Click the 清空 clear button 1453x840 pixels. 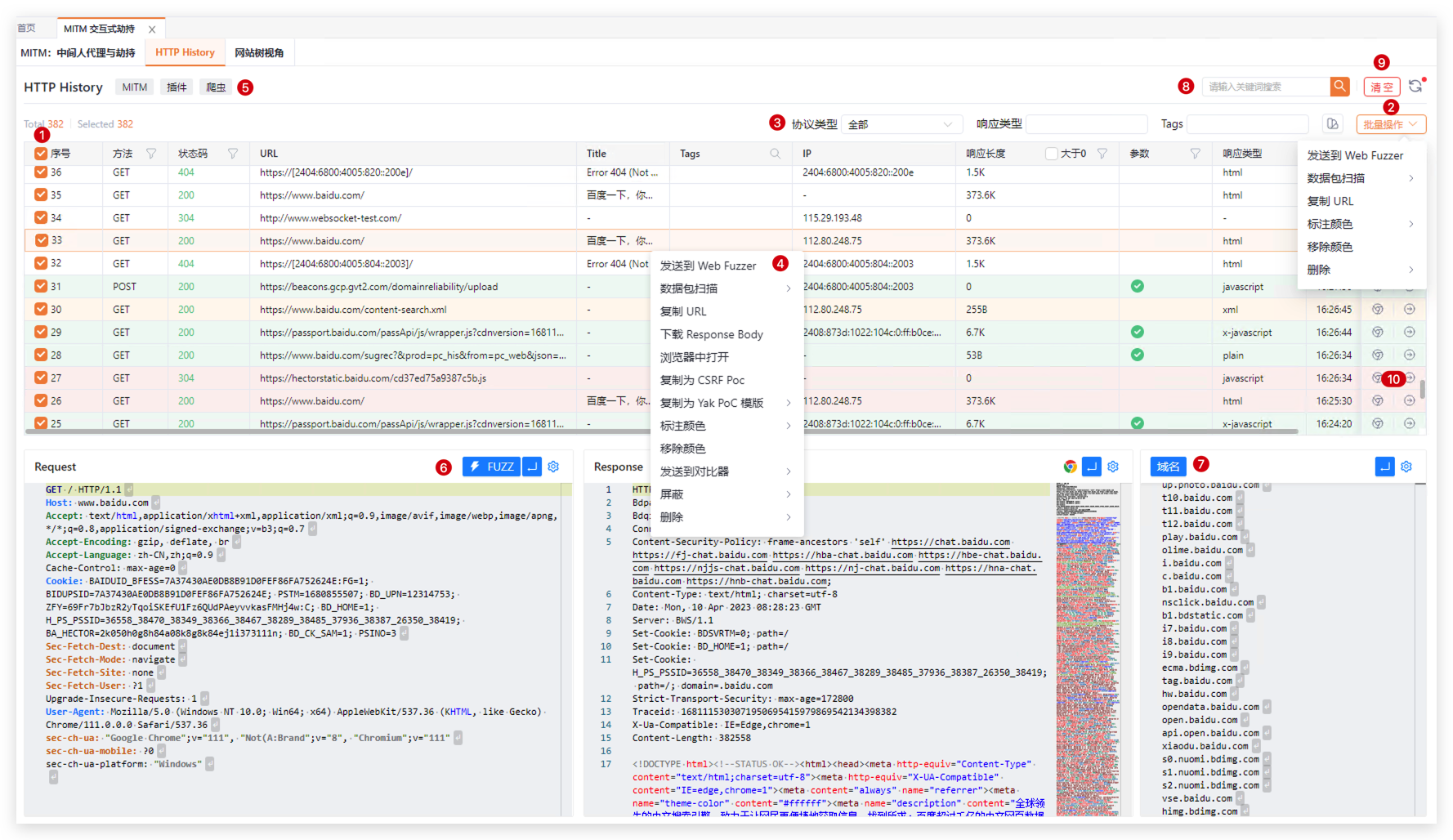point(1381,87)
